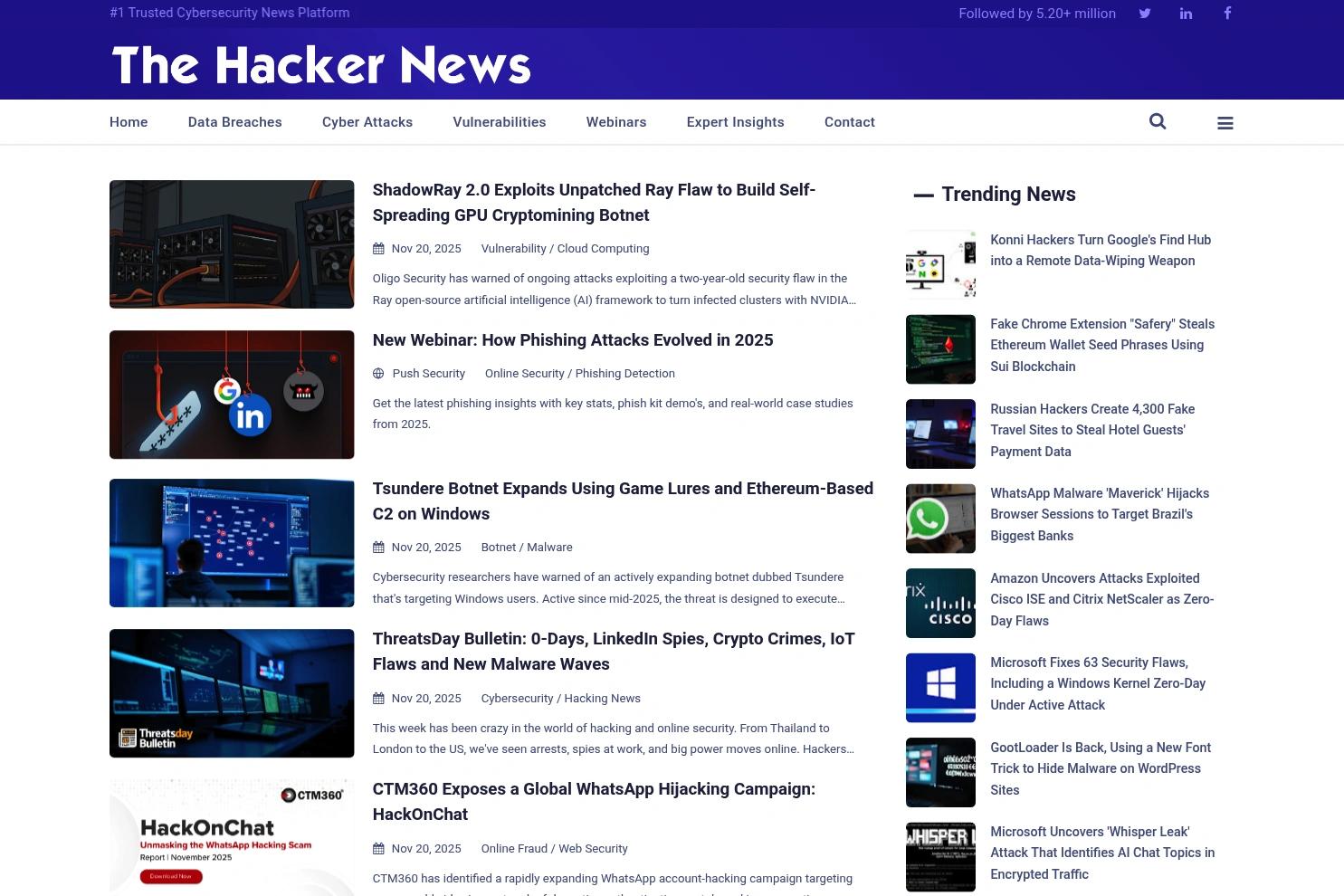Click HackOnChat CTM360 report thumbnail
This screenshot has height=896, width=1344.
pyautogui.click(x=232, y=838)
